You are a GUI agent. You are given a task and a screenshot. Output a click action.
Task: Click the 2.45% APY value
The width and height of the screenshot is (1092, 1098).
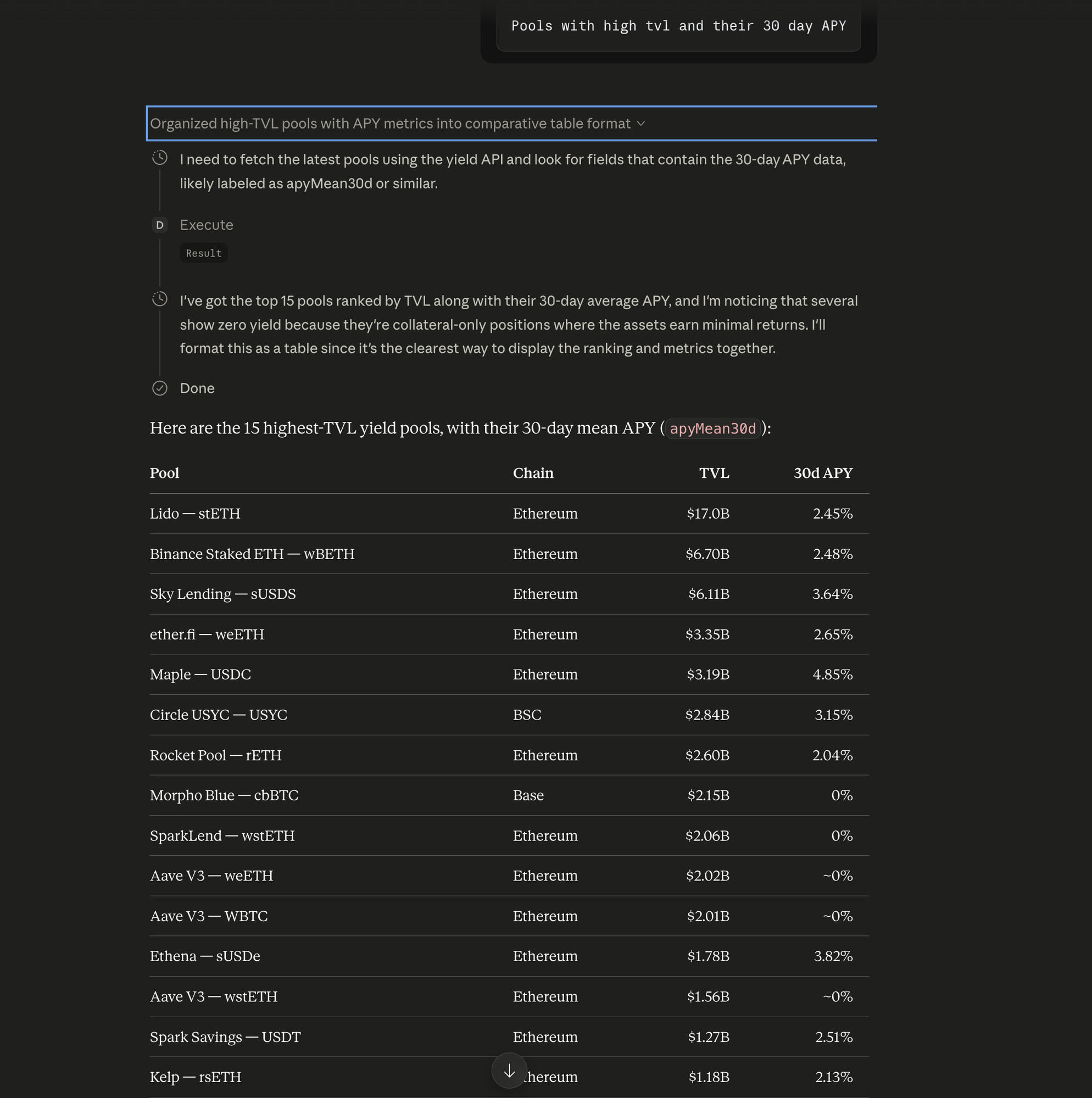[833, 513]
